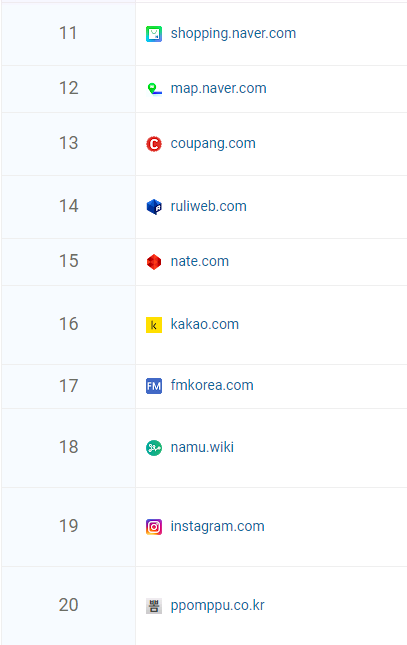This screenshot has height=645, width=407.
Task: Click the blue Ruliweb cube icon
Action: click(154, 206)
